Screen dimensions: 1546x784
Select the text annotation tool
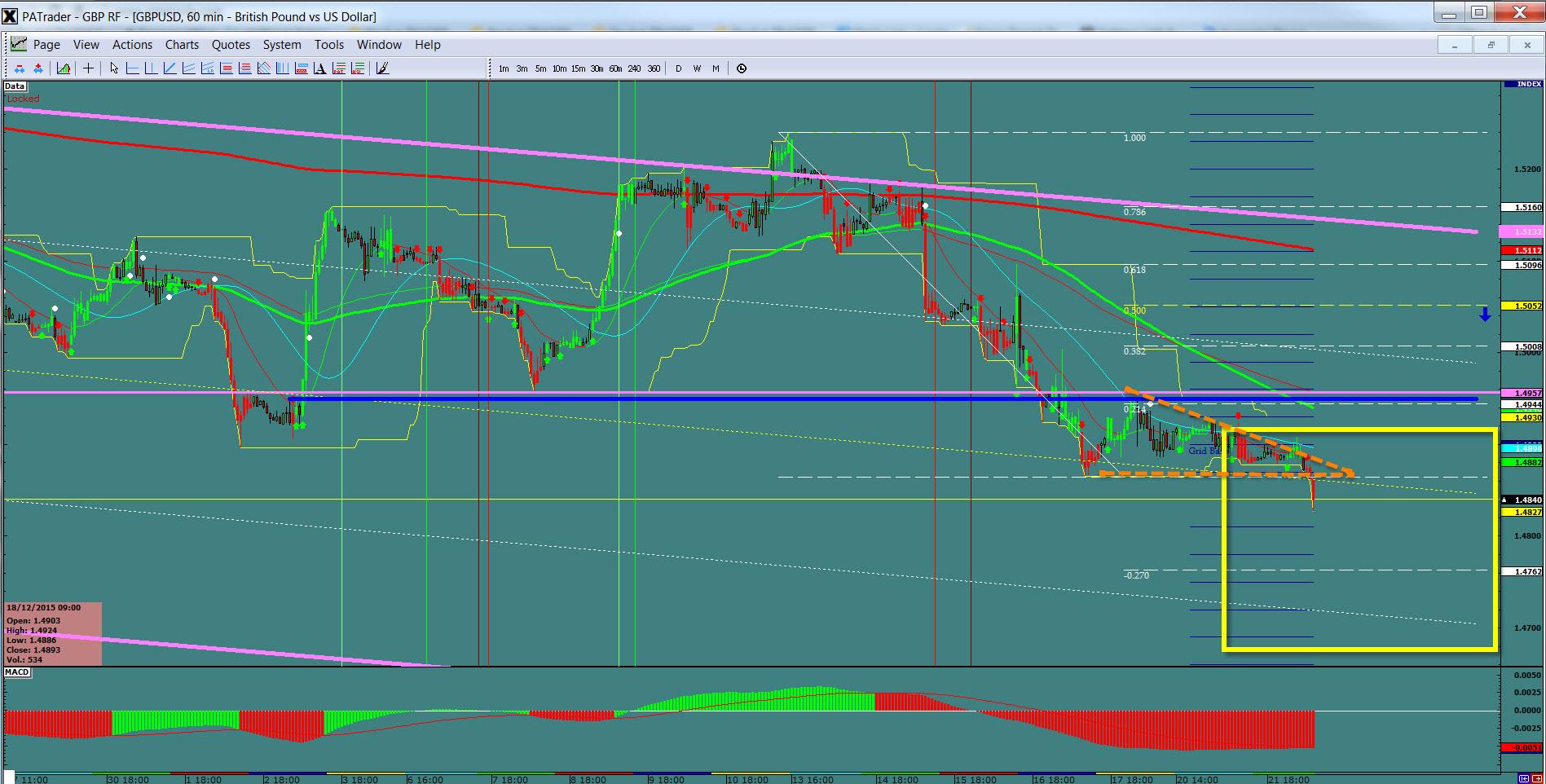320,68
